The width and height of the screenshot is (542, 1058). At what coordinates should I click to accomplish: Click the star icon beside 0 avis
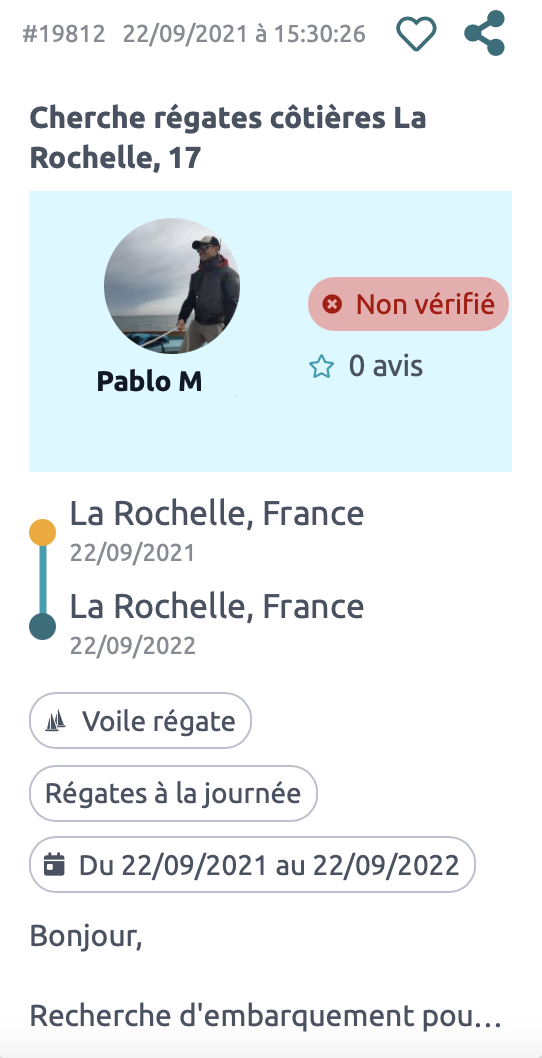coord(321,367)
